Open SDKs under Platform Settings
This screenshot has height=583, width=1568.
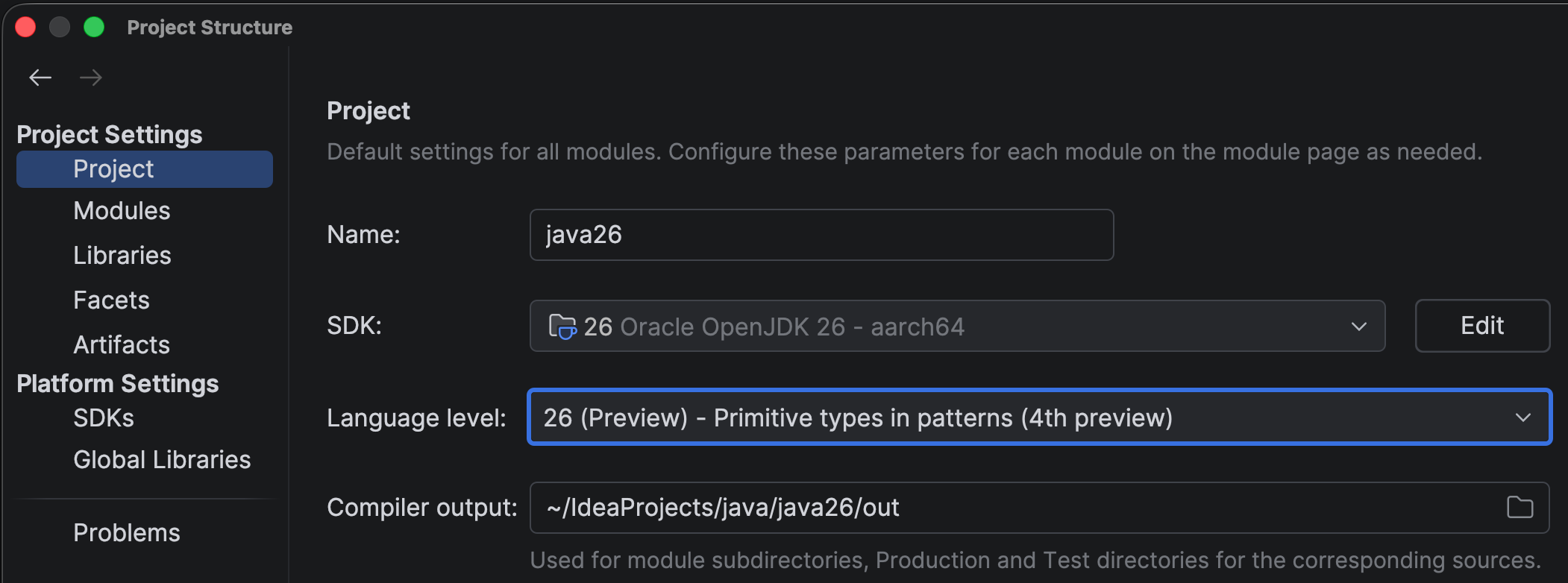coord(104,418)
